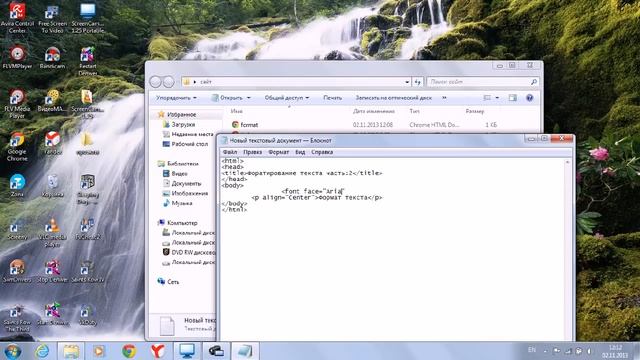Open Windows Start menu orb

coord(12,351)
